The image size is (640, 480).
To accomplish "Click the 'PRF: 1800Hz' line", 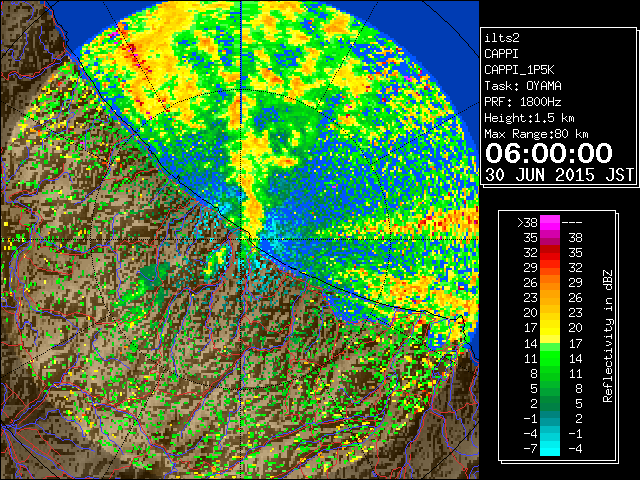I will tap(522, 102).
